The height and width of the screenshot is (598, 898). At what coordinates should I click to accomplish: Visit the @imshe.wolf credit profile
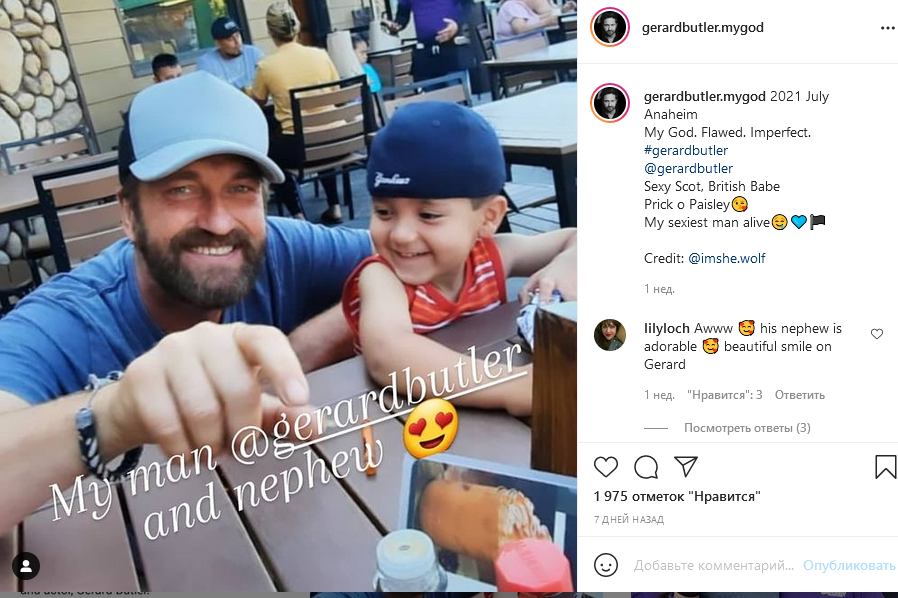727,258
